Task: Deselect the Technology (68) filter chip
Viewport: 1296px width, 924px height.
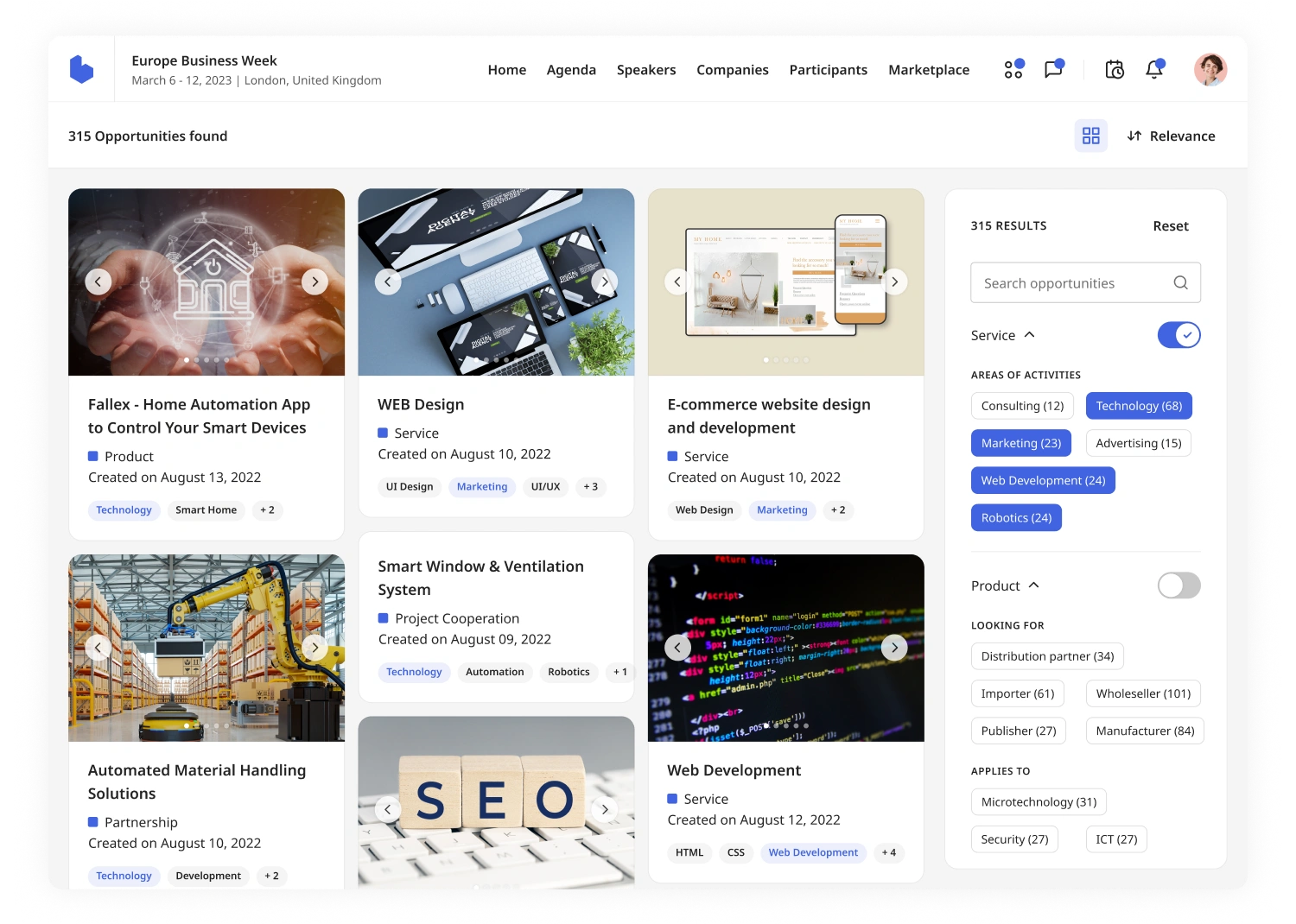Action: click(1138, 406)
